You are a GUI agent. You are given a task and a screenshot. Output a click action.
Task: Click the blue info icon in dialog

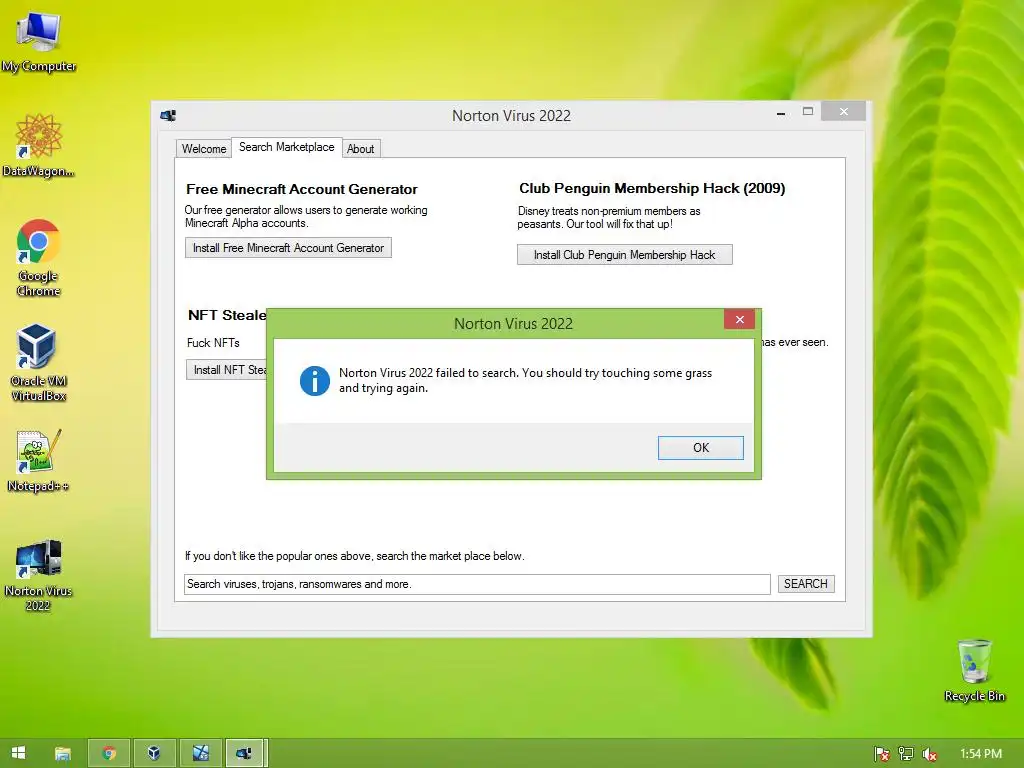[315, 381]
